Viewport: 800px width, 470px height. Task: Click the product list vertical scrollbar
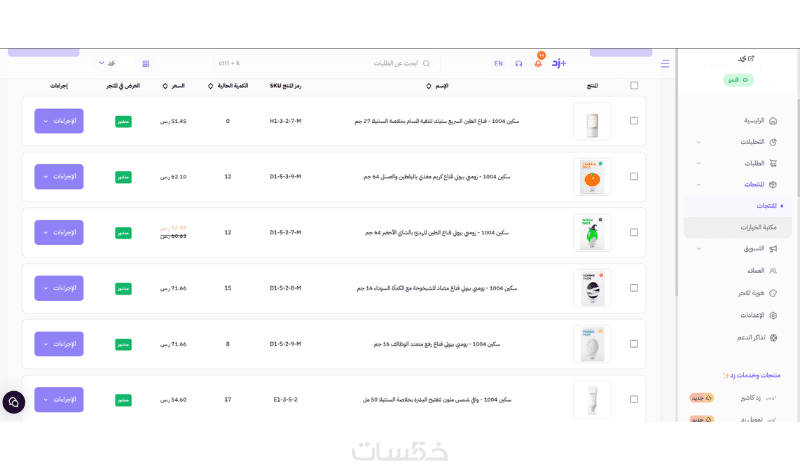click(x=677, y=174)
